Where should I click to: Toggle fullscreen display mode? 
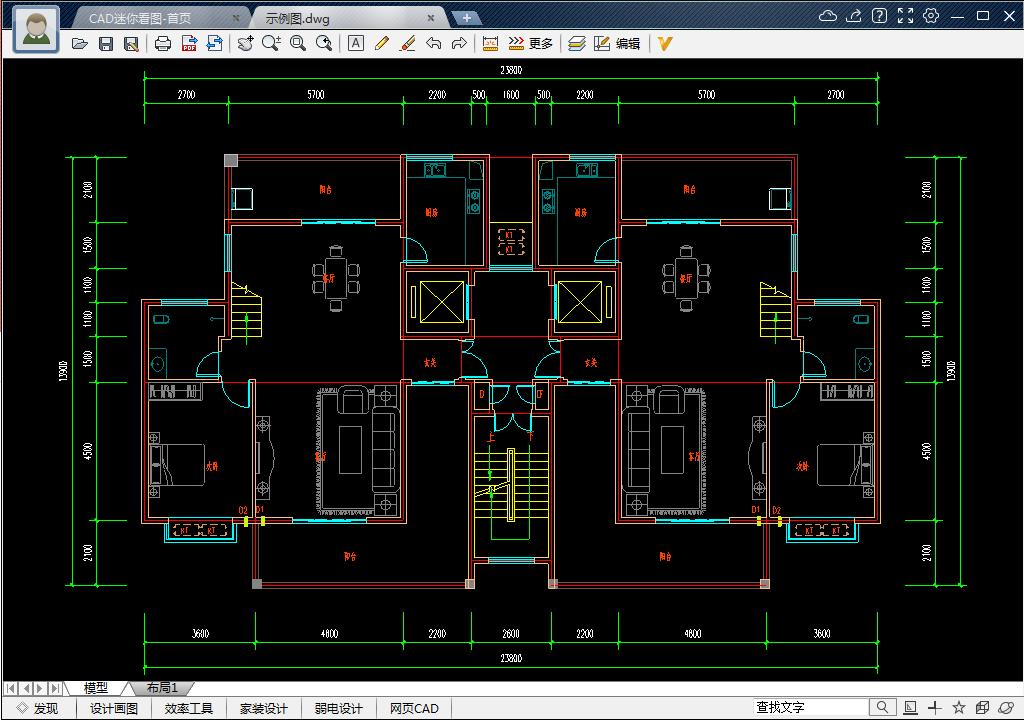905,16
